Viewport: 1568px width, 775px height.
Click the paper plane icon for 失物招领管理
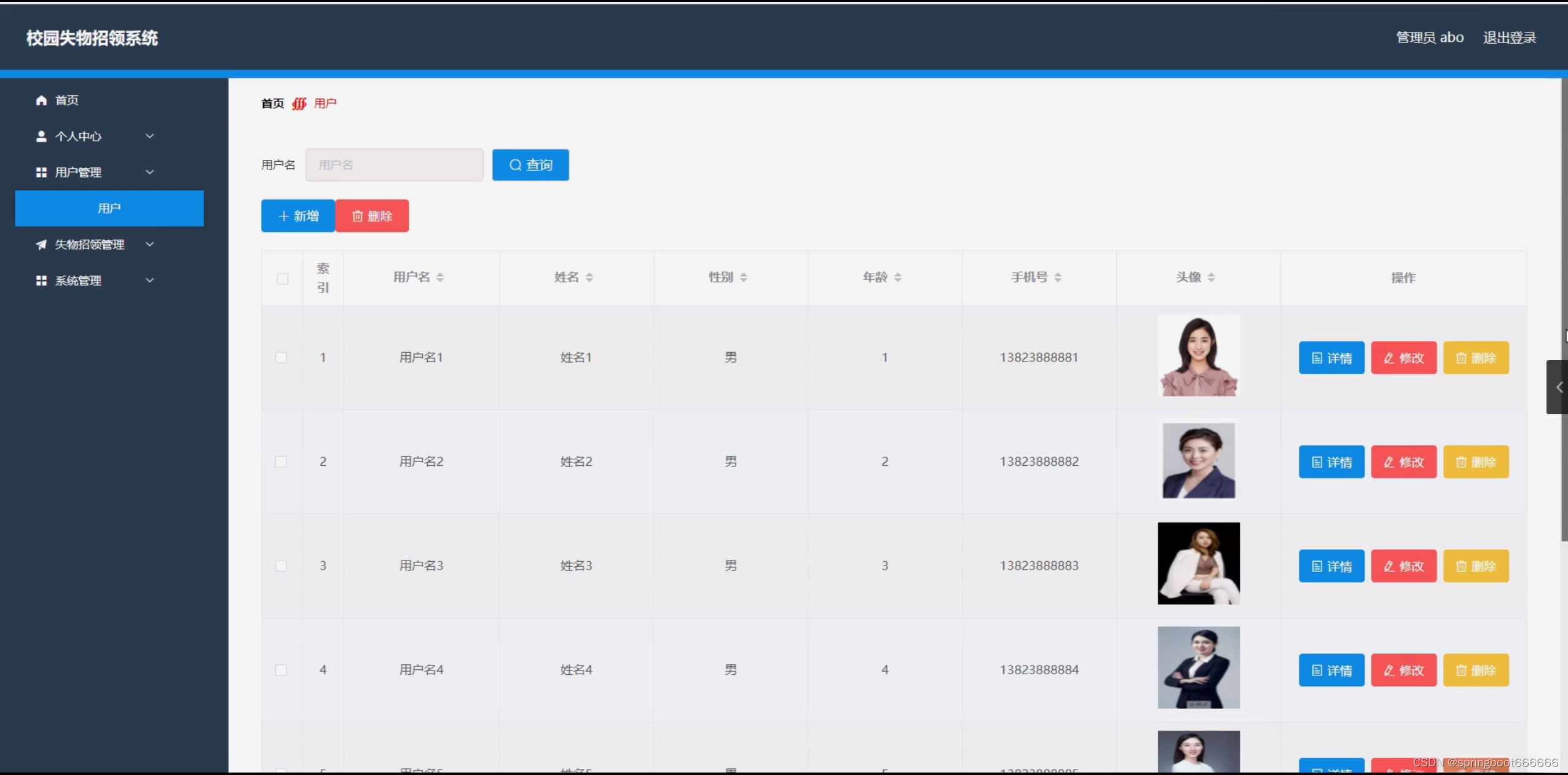click(41, 245)
